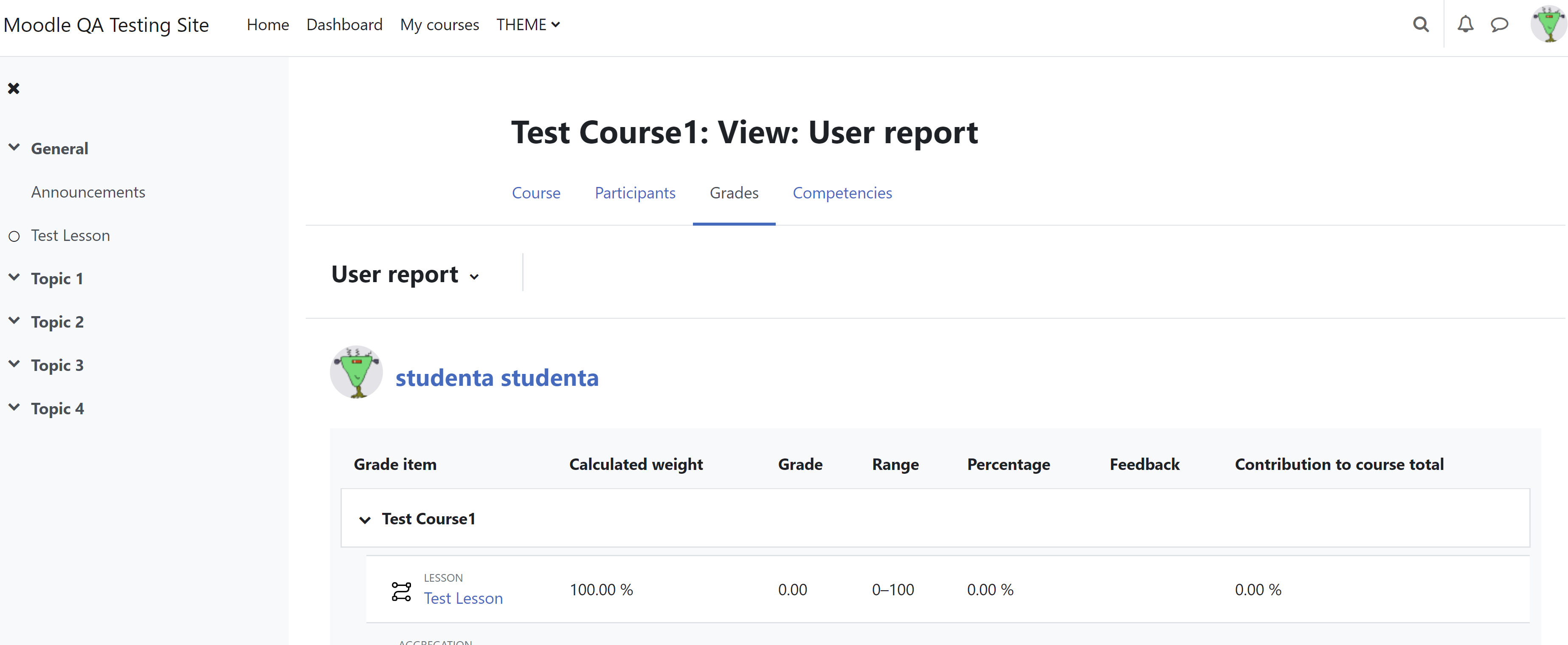
Task: Click Moodle QA Testing Site brand link
Action: [x=106, y=25]
